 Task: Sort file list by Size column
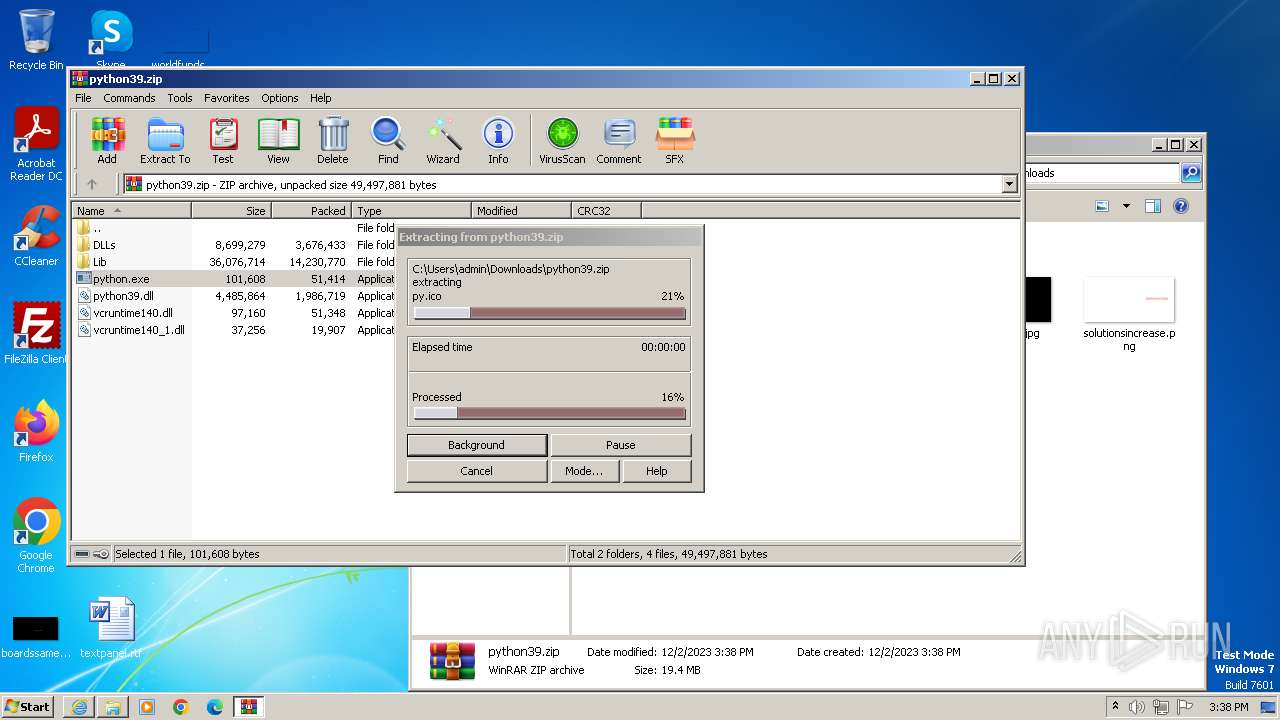(x=231, y=211)
